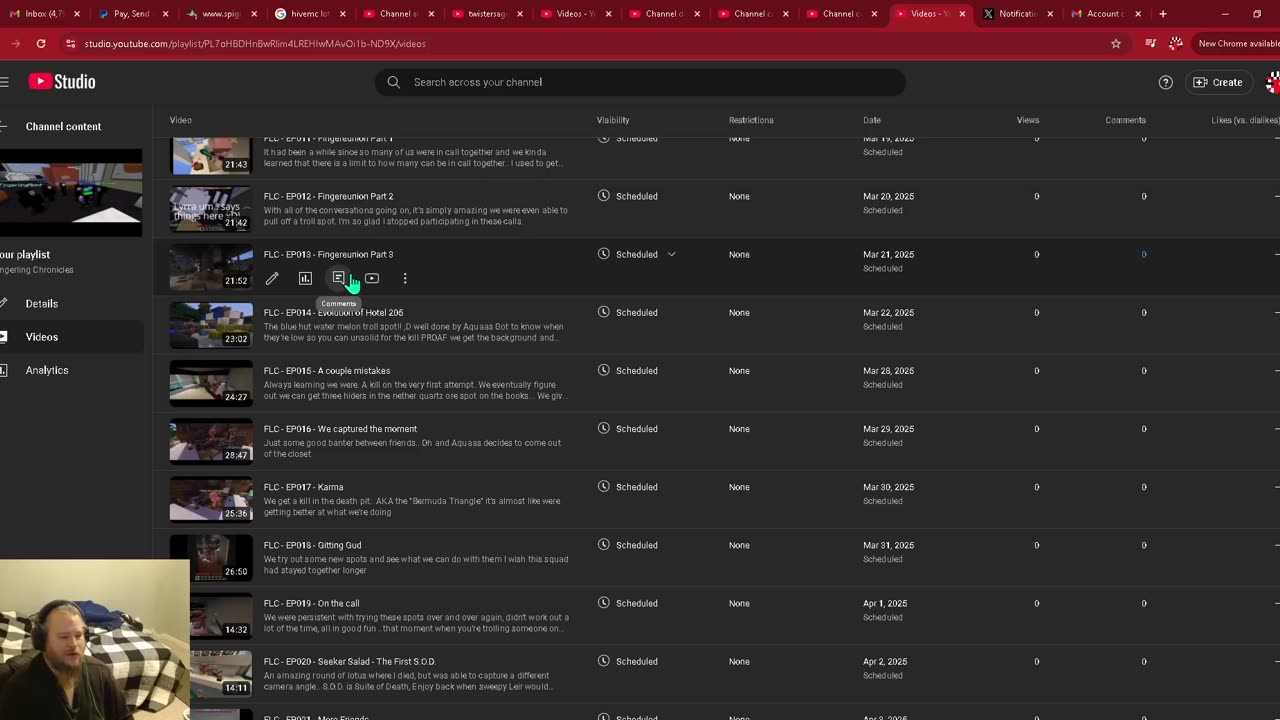Click the blue comments count for EP013
The width and height of the screenshot is (1280, 720).
[1144, 254]
